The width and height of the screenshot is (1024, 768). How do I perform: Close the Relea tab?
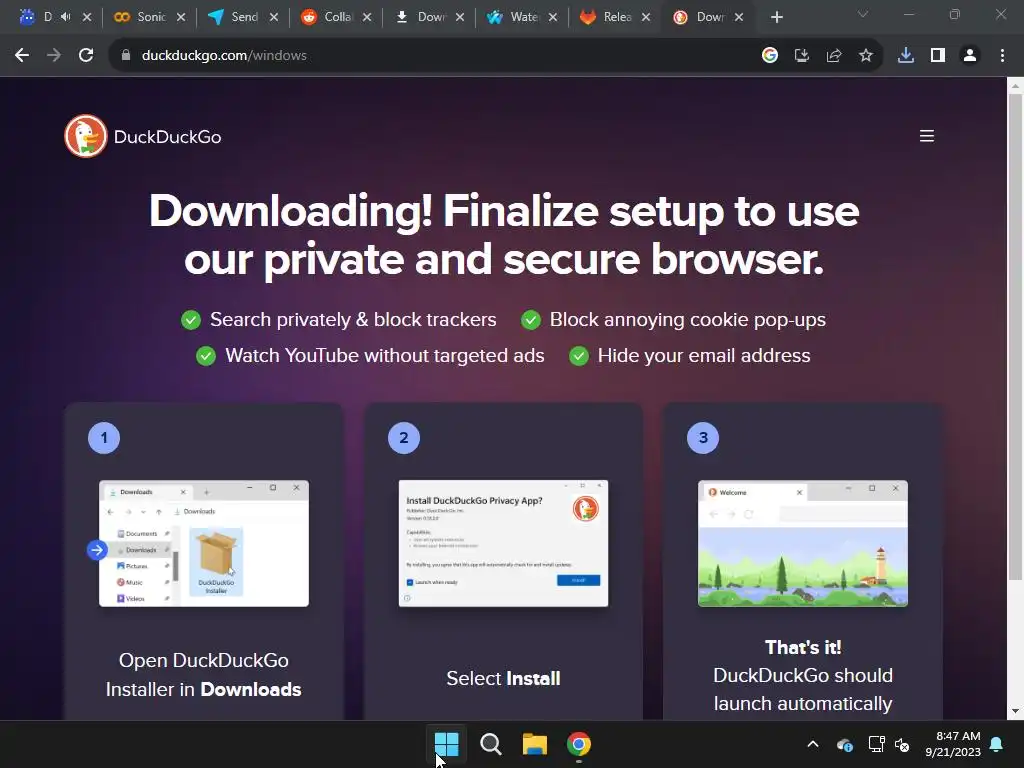(x=646, y=17)
